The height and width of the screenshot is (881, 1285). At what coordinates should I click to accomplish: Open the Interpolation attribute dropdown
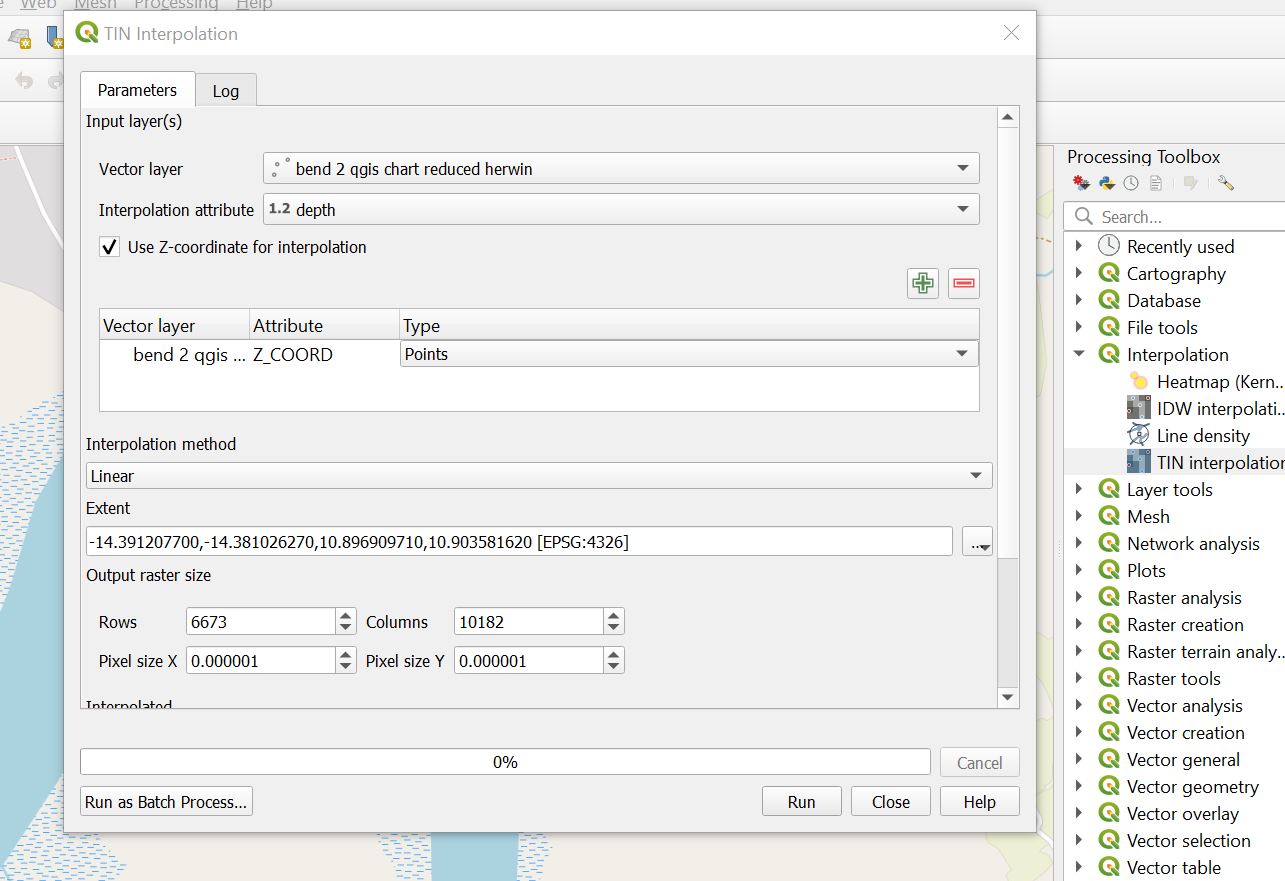pyautogui.click(x=621, y=209)
